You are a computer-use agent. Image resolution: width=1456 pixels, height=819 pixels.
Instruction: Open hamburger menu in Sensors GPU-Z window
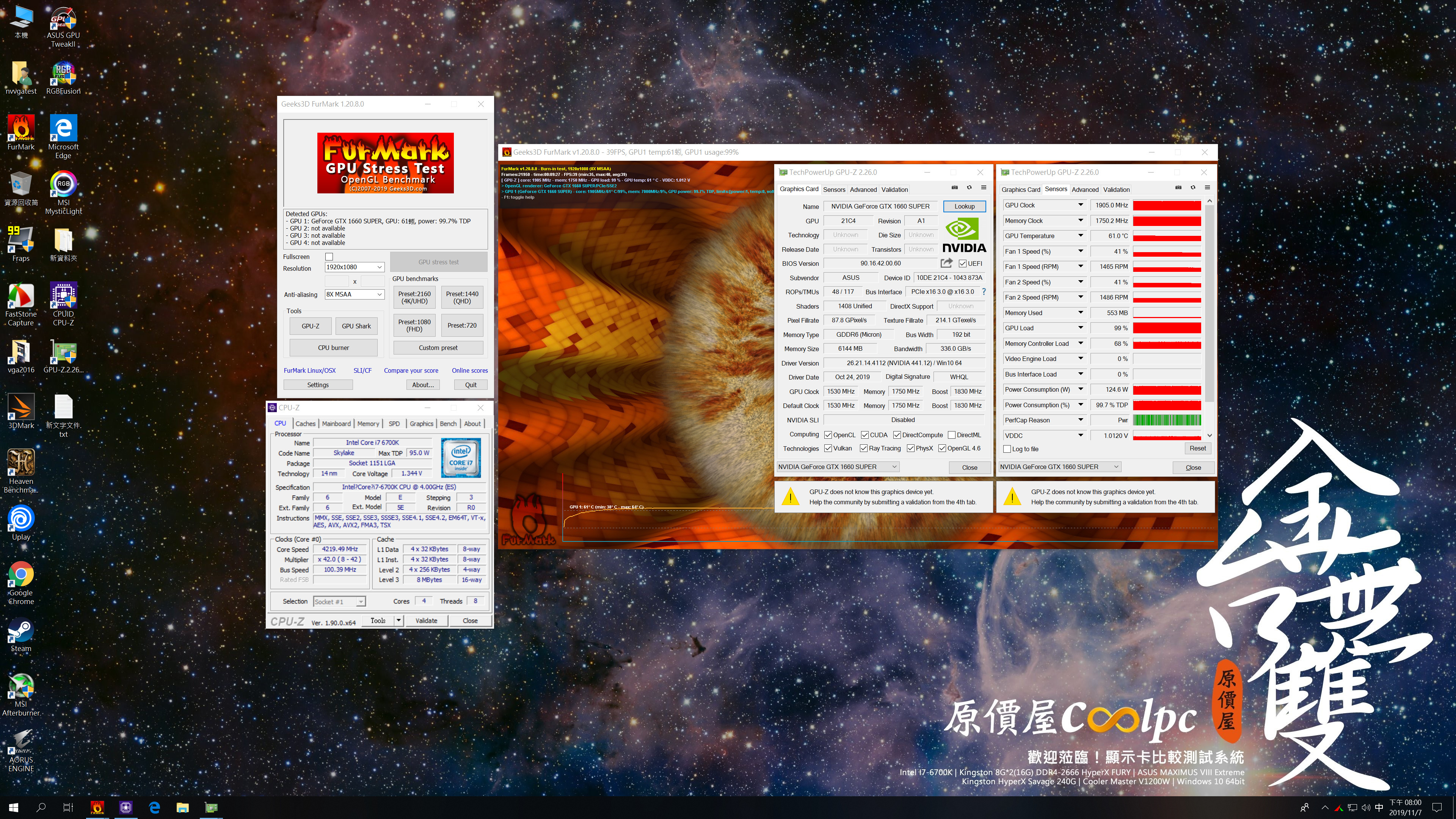[x=1207, y=188]
